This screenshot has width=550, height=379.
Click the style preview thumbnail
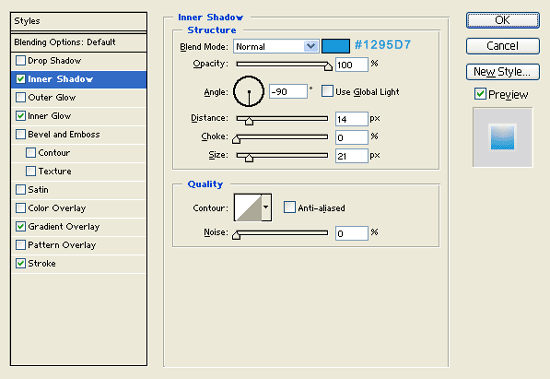(502, 137)
